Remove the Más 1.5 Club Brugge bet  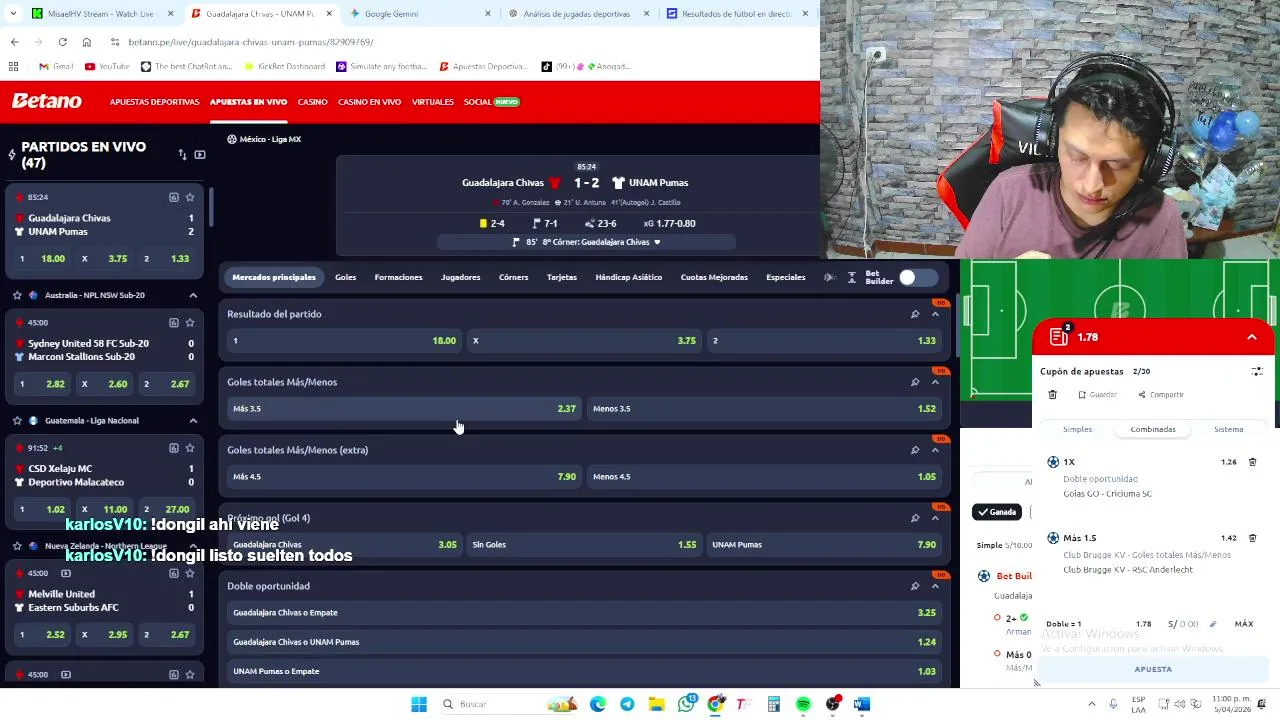(1252, 538)
